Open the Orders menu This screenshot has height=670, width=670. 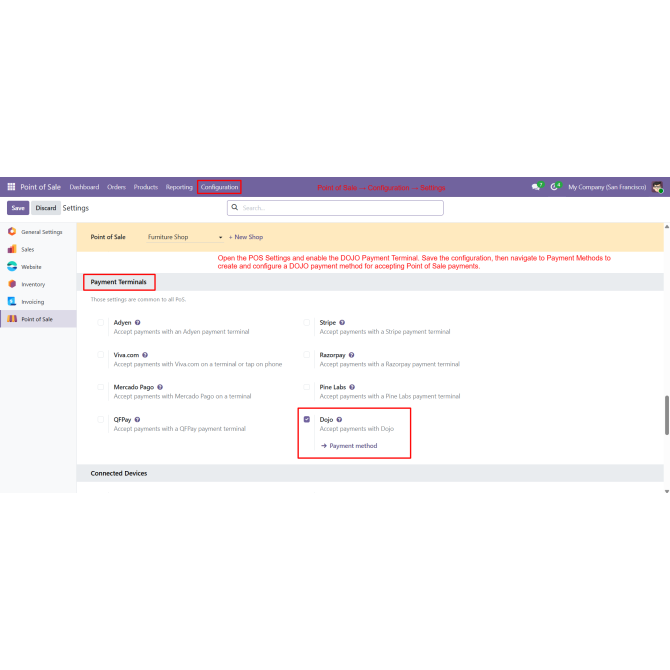tap(116, 187)
